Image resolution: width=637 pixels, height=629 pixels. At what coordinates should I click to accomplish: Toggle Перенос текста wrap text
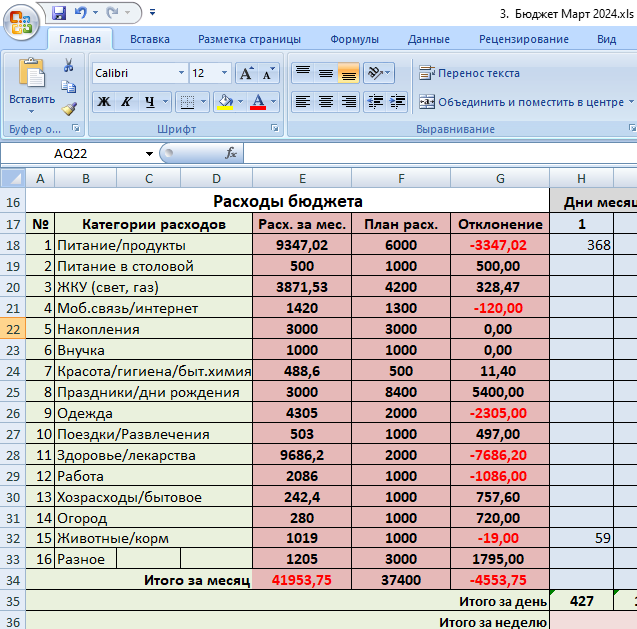pyautogui.click(x=469, y=73)
